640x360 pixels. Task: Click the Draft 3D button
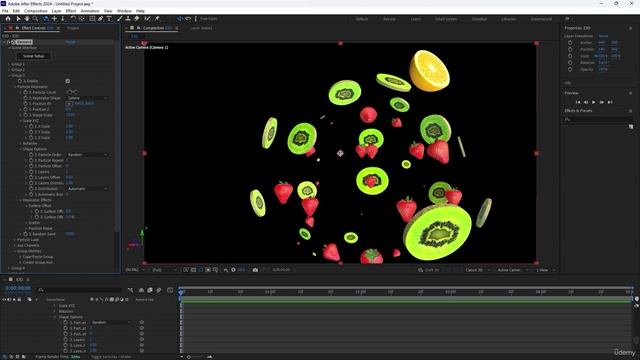429,270
